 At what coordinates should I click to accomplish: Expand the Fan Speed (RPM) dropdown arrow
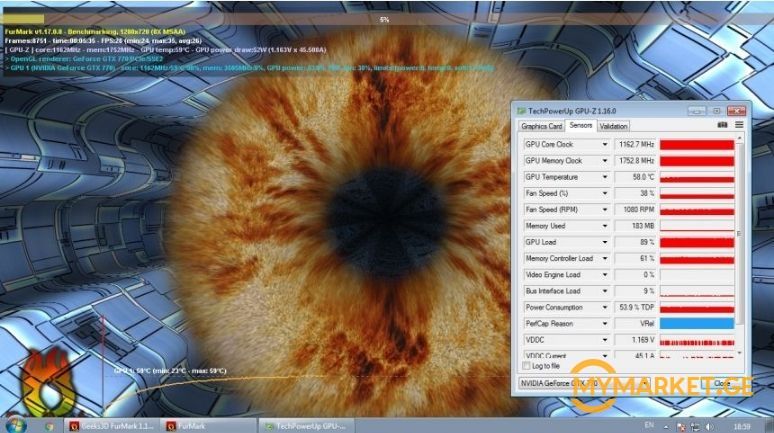coord(605,209)
